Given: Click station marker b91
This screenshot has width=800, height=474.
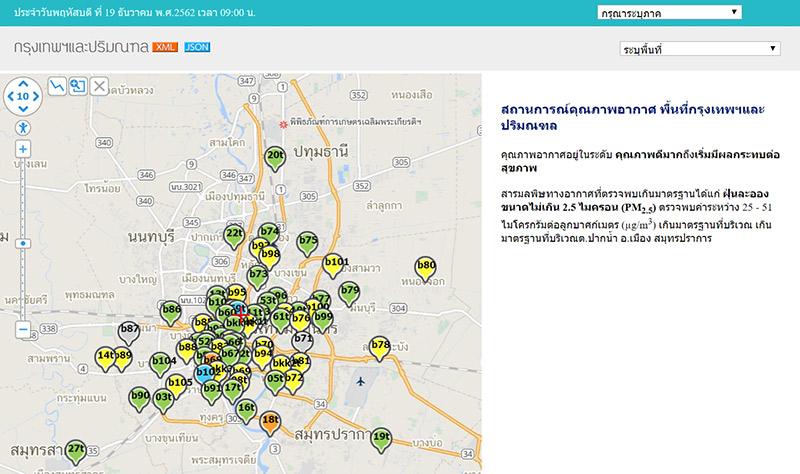Looking at the screenshot, I should [211, 391].
